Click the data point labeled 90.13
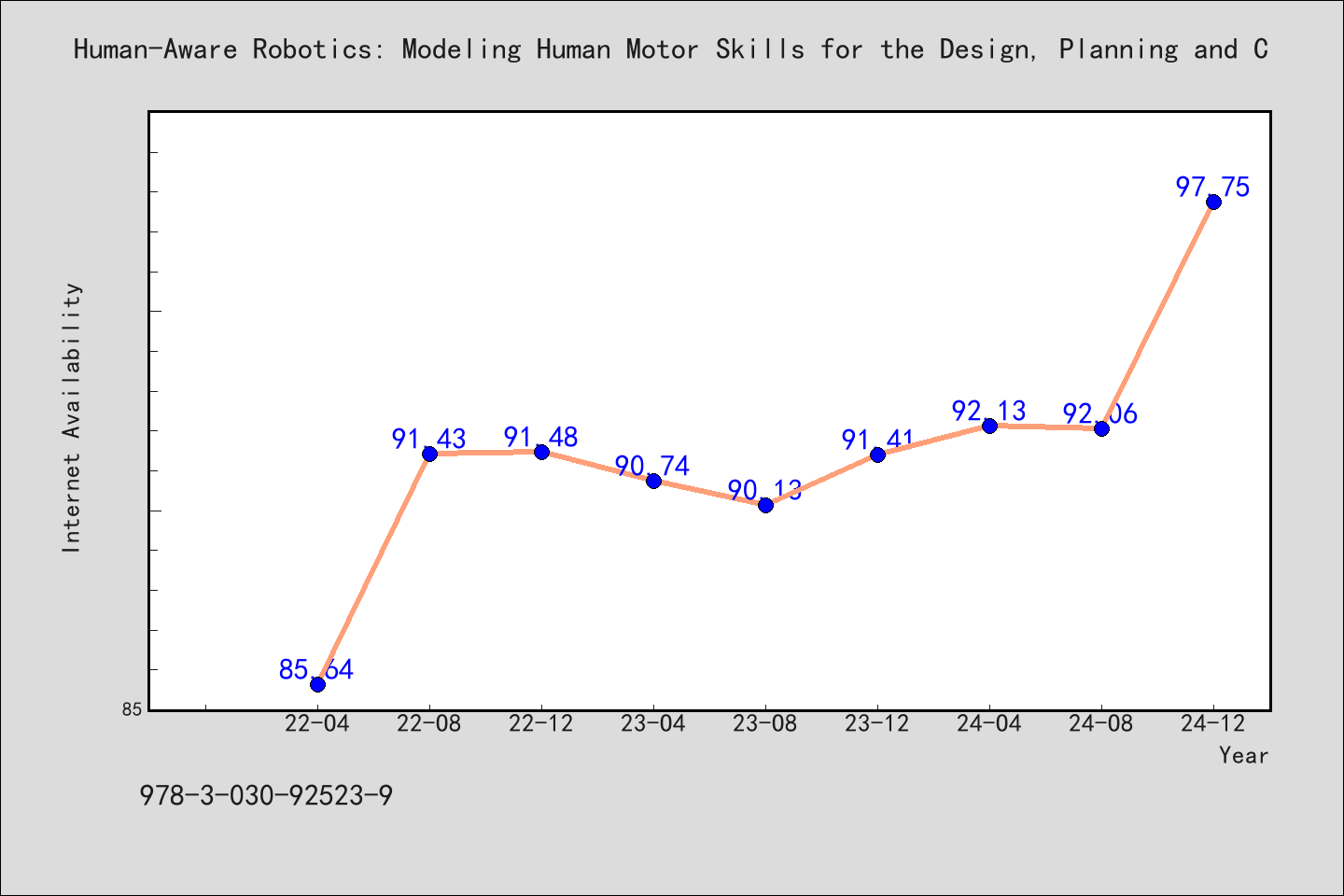1344x896 pixels. [765, 505]
